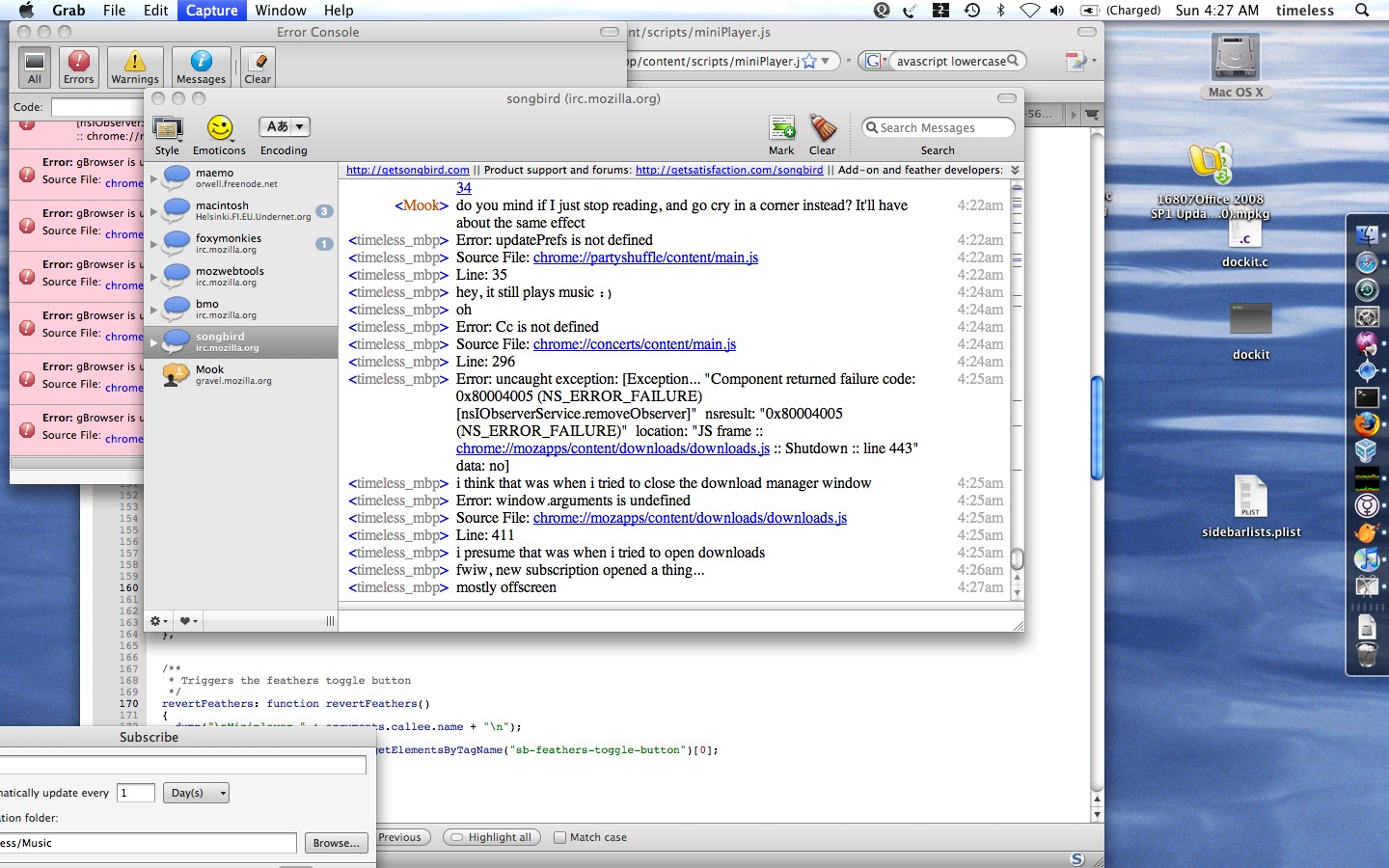This screenshot has height=868, width=1389.
Task: Click Browse... in the Subscribe dialog
Action: (x=336, y=843)
